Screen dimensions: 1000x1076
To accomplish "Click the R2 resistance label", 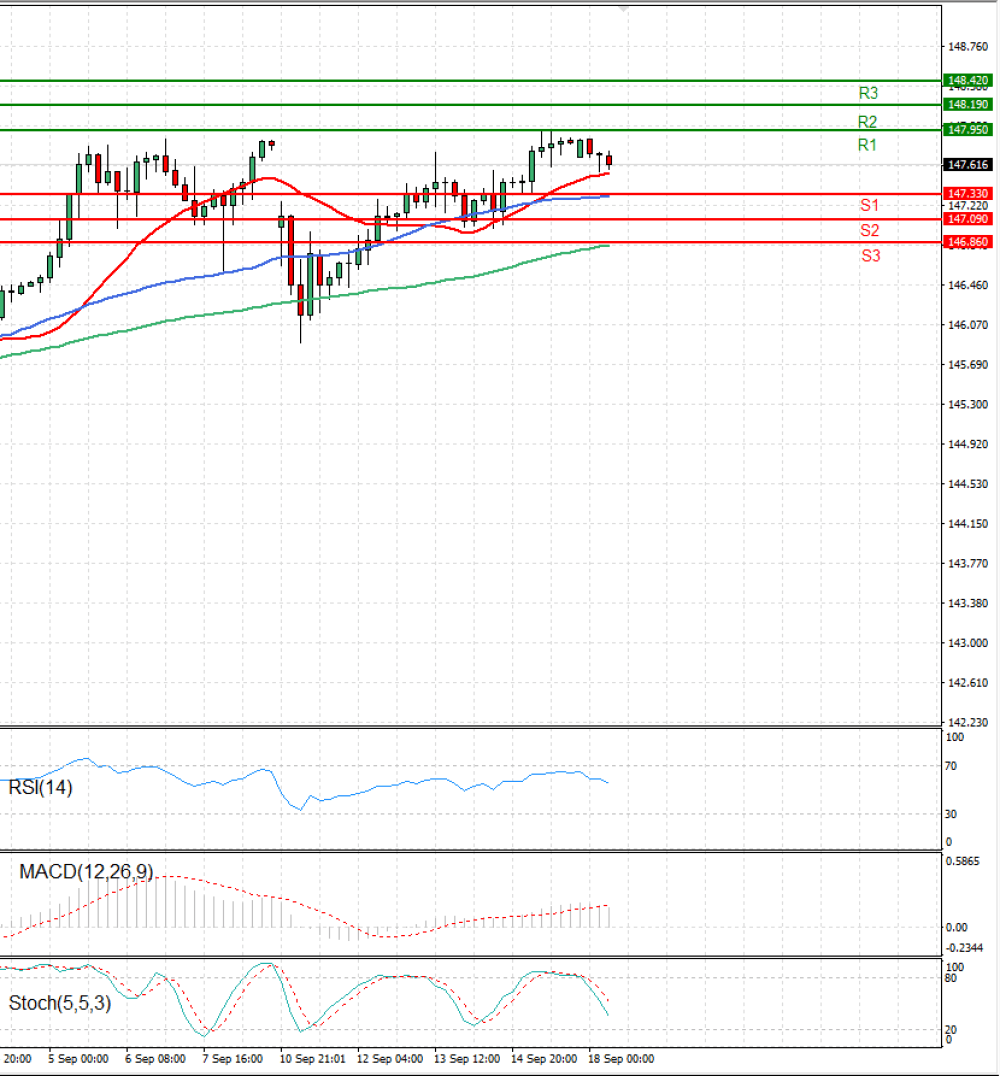I will (868, 121).
